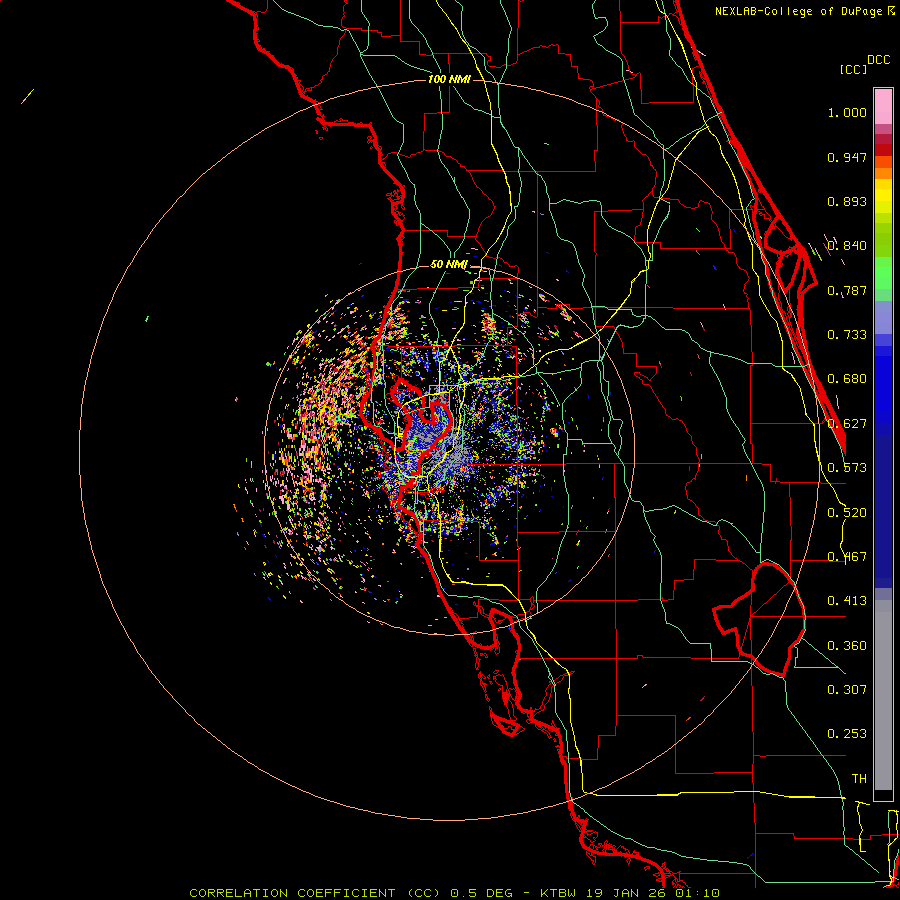
Task: Click the 0.893 value on color scale
Action: point(847,201)
